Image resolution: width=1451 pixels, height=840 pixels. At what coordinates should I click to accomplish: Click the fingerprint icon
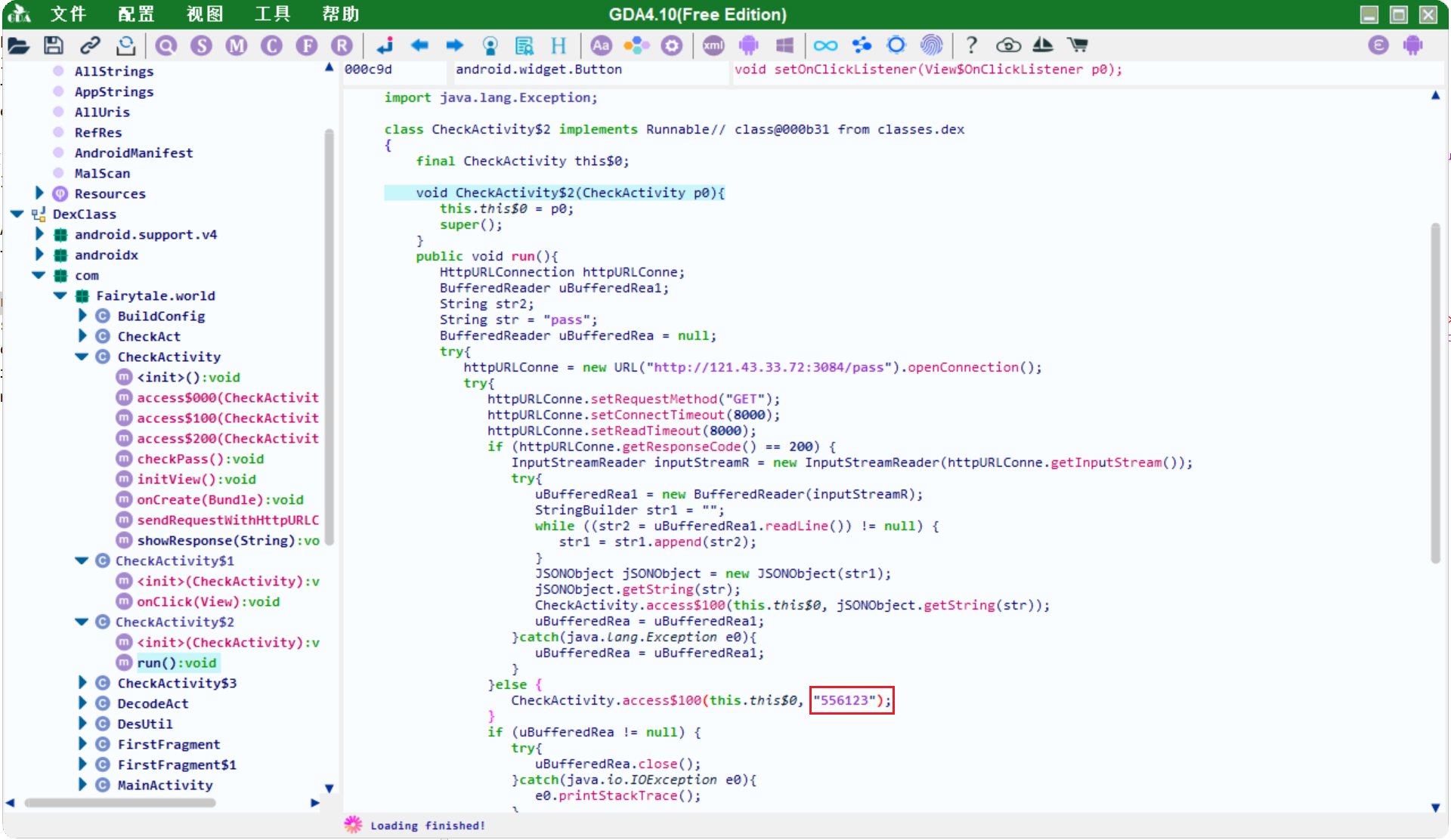click(931, 45)
